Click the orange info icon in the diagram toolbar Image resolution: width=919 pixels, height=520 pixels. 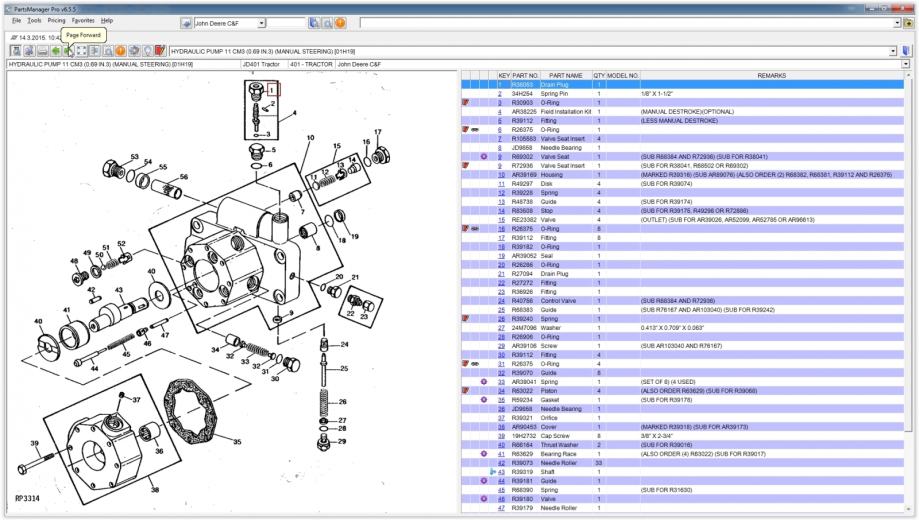click(120, 50)
